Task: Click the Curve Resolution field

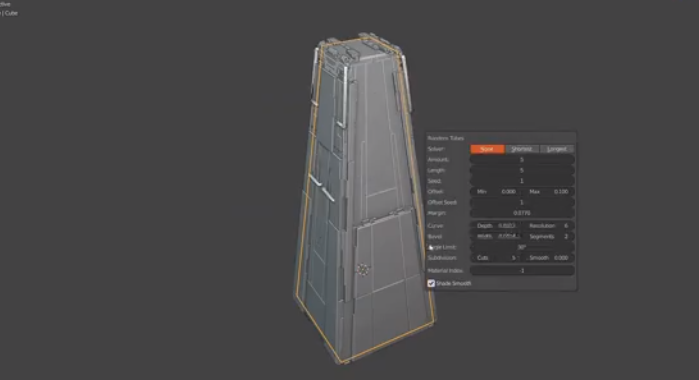Action: click(x=548, y=226)
